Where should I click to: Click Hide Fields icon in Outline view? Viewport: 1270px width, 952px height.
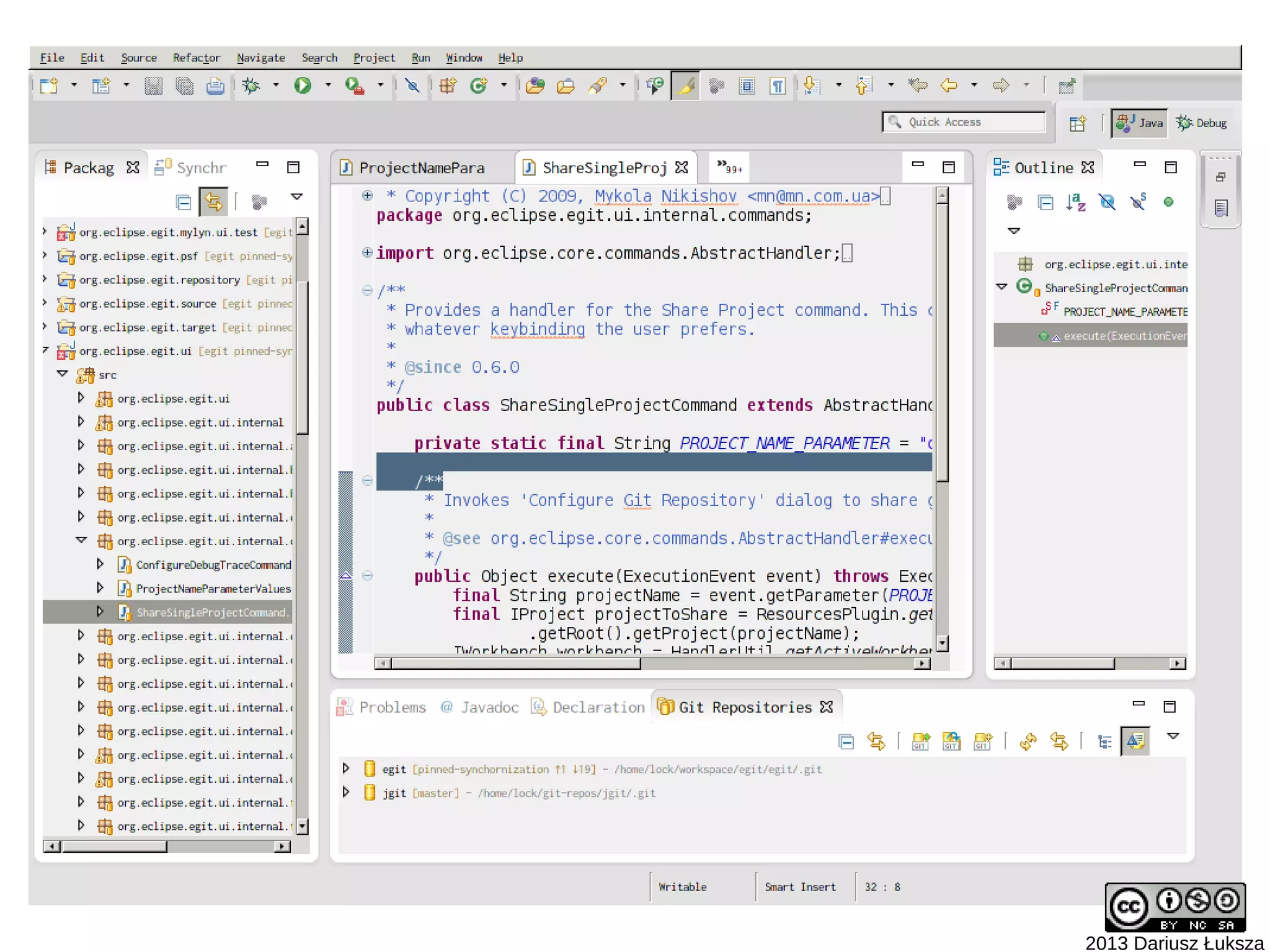click(x=1107, y=202)
